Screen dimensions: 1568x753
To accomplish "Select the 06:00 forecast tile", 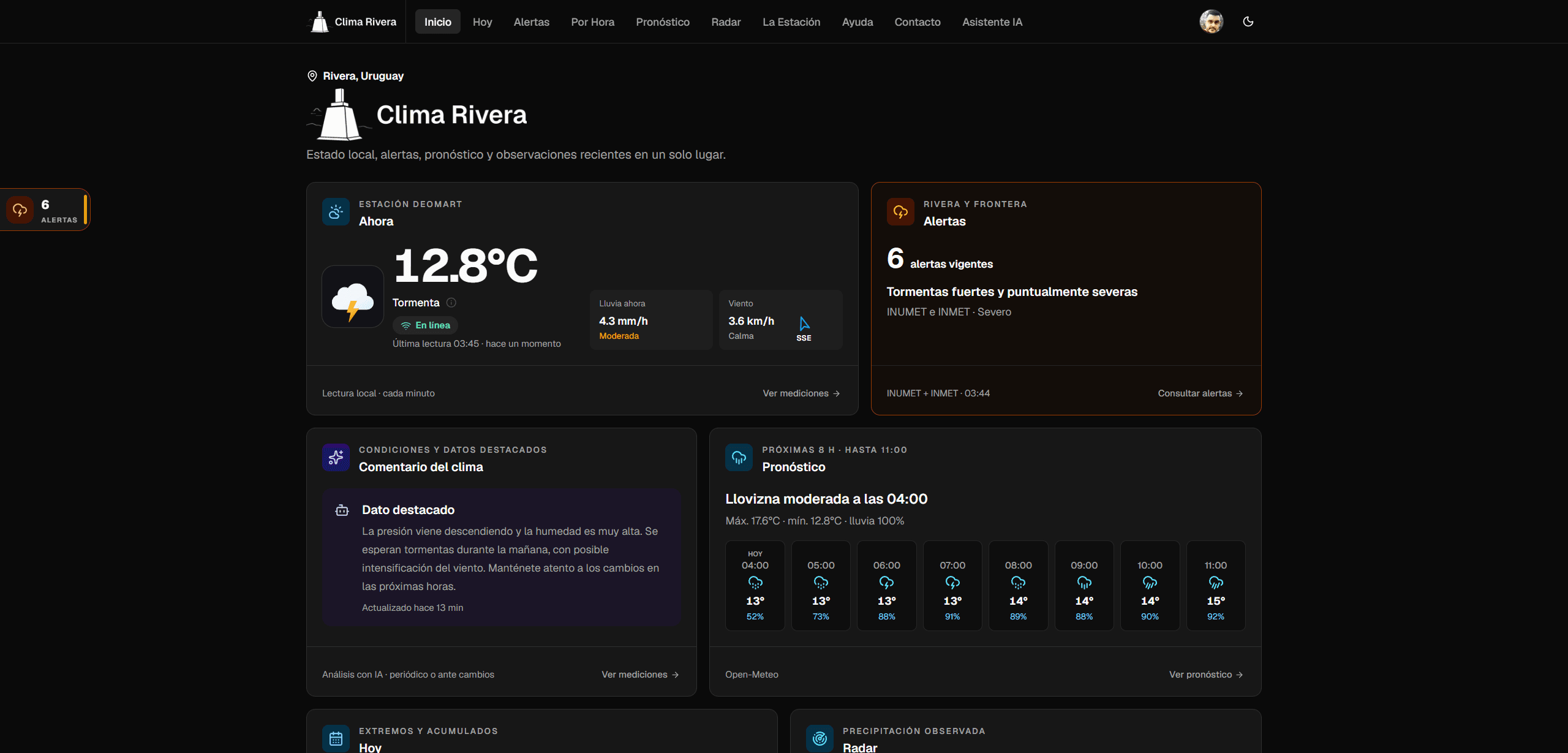I will tap(886, 586).
